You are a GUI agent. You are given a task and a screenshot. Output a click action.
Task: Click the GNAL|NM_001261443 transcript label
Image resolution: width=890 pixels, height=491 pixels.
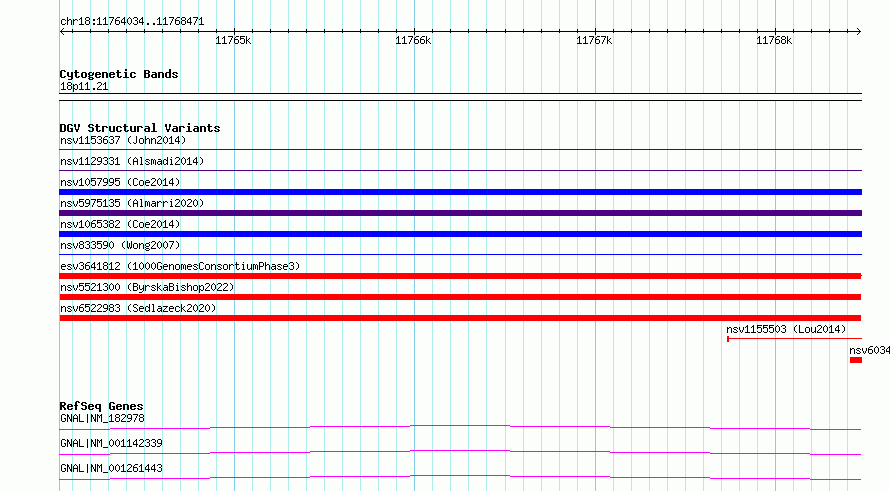click(x=111, y=468)
